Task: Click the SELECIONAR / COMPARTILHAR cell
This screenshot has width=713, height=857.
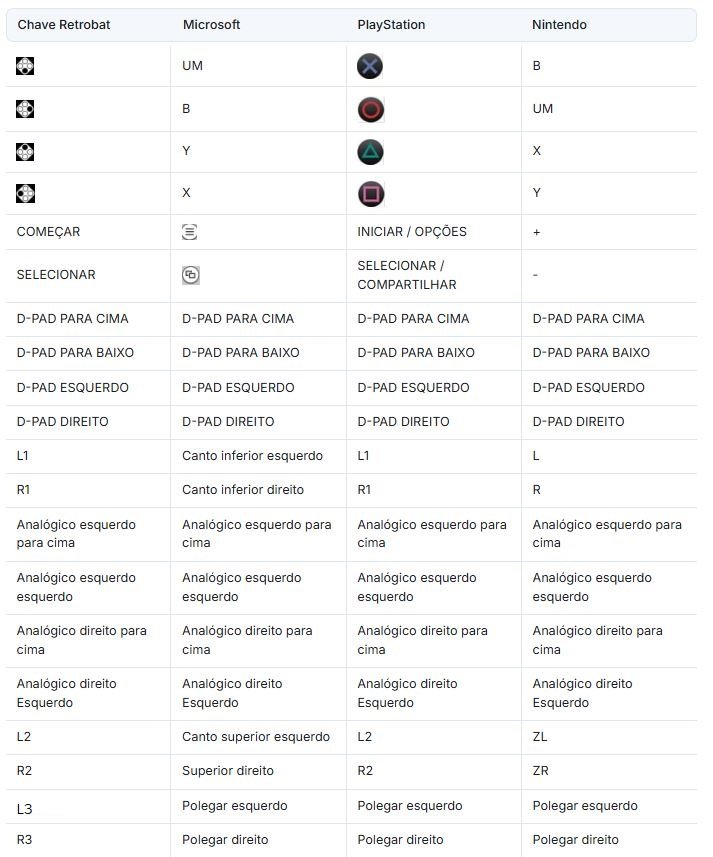Action: point(406,275)
